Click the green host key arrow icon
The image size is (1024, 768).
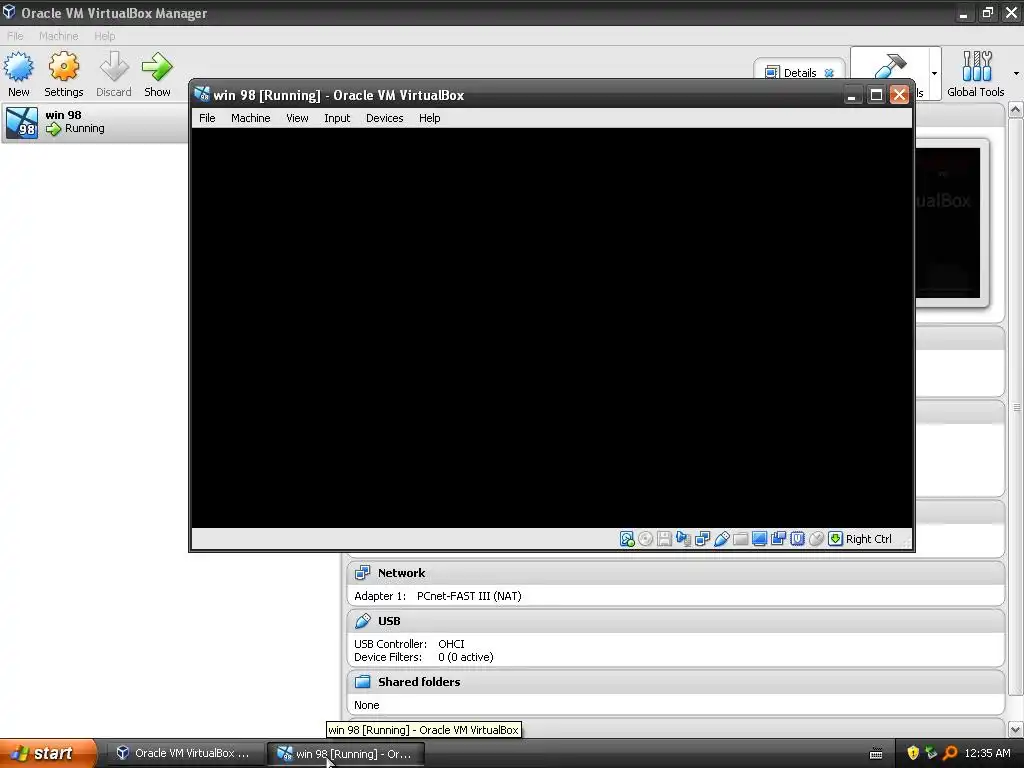835,539
